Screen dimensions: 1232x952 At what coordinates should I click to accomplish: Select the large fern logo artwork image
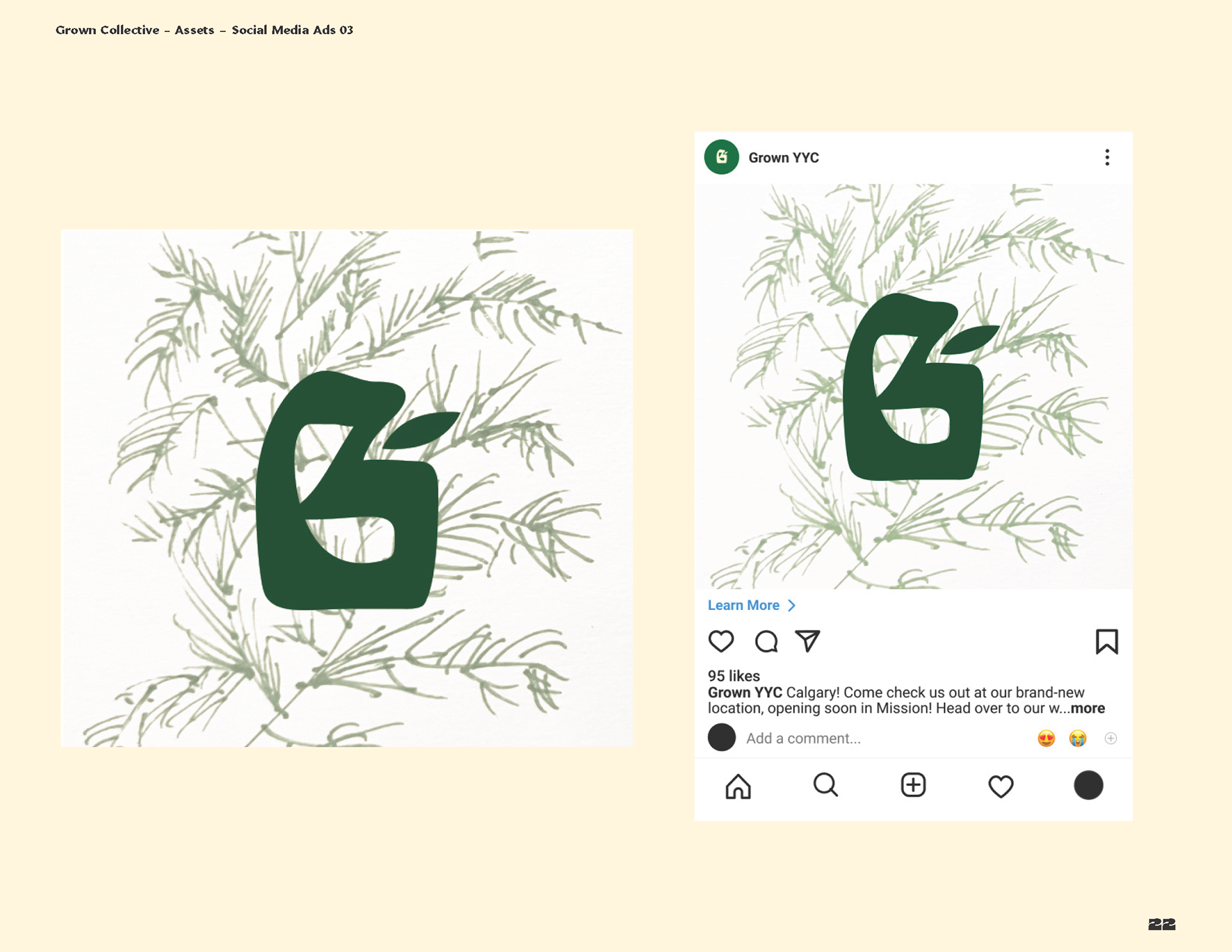346,488
